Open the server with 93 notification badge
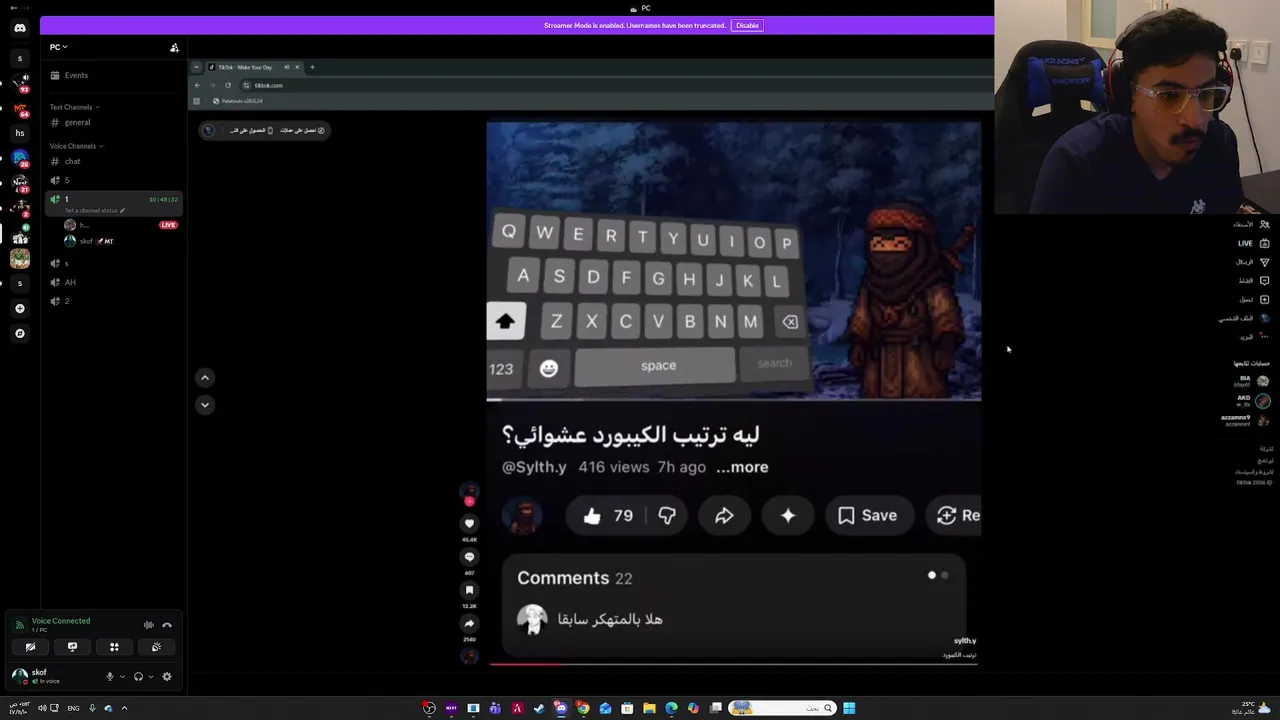Image resolution: width=1280 pixels, height=720 pixels. [20, 83]
